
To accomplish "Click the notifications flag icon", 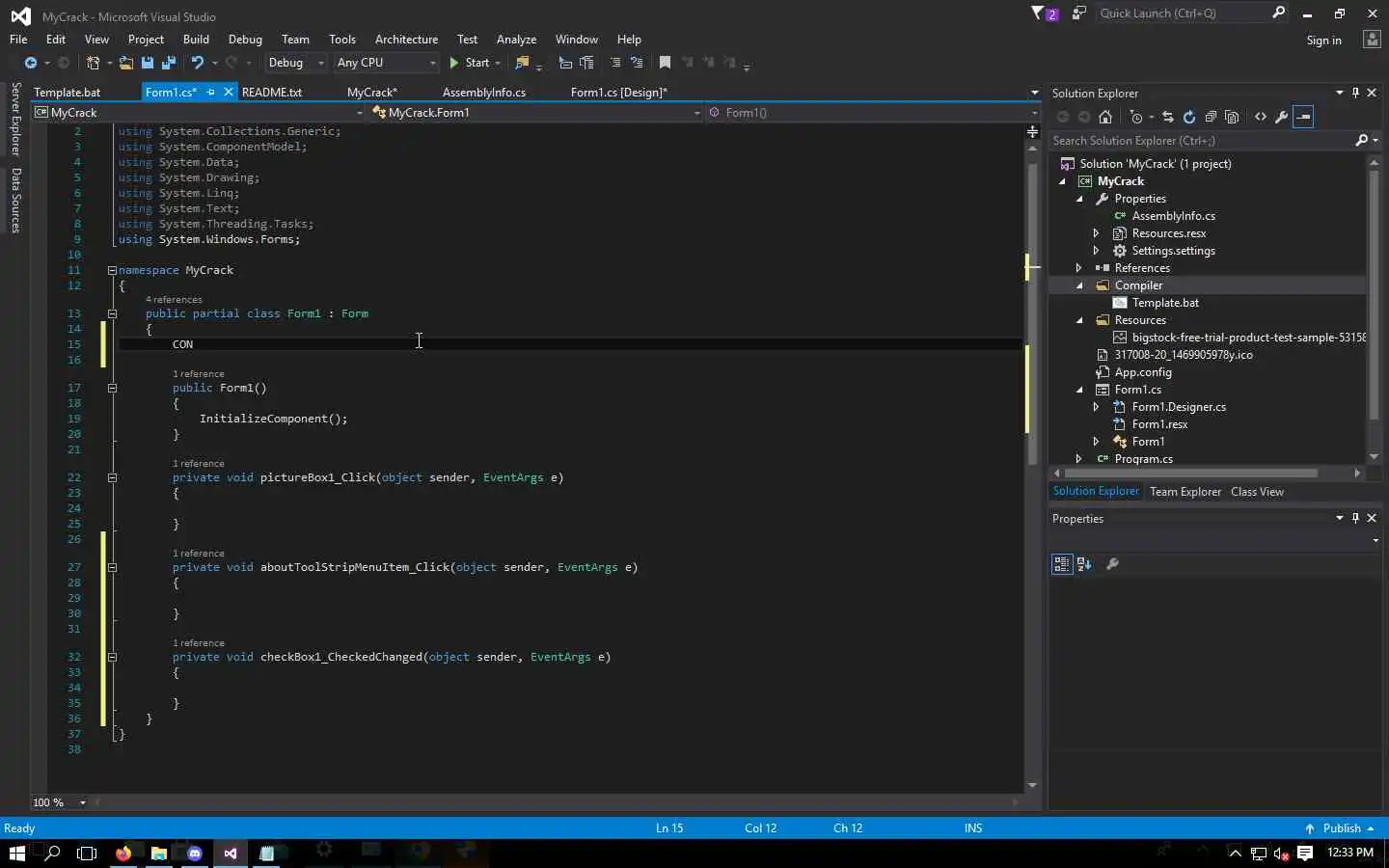I will (x=1040, y=14).
